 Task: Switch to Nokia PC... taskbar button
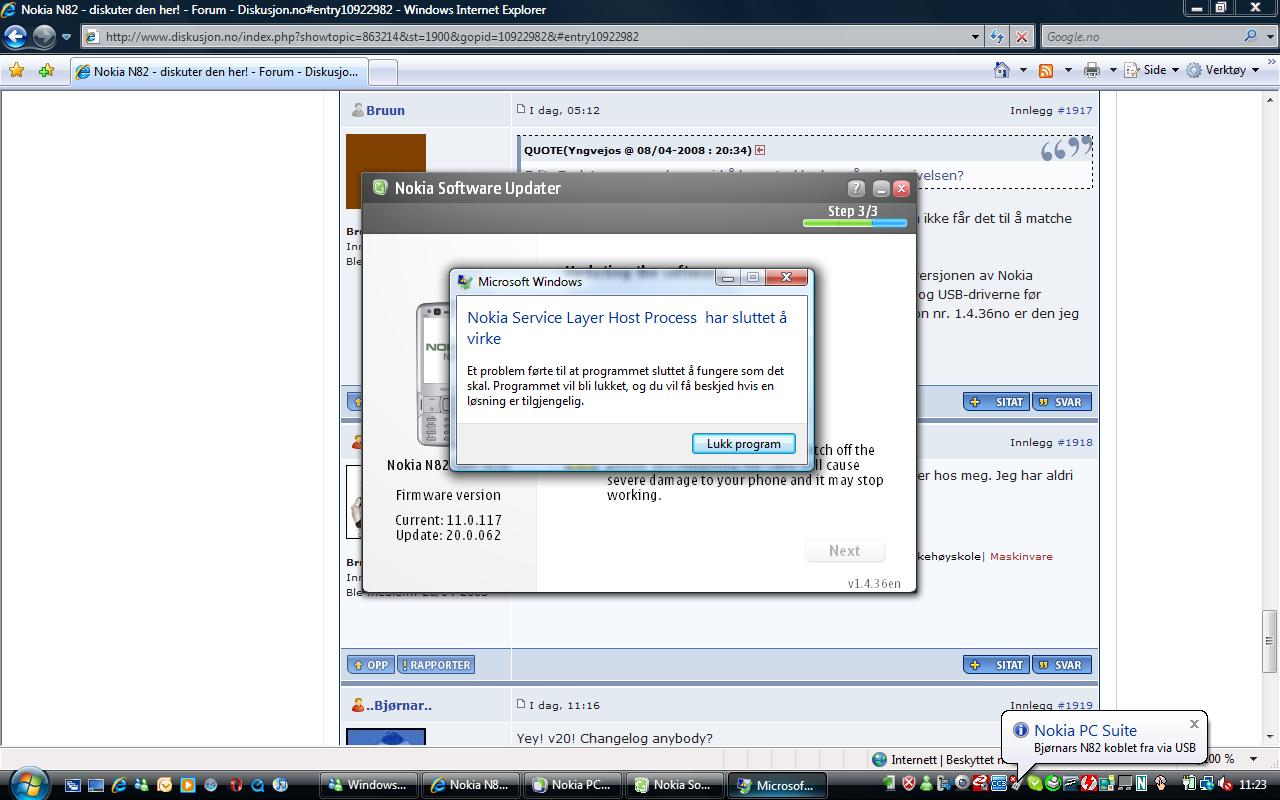(x=572, y=785)
